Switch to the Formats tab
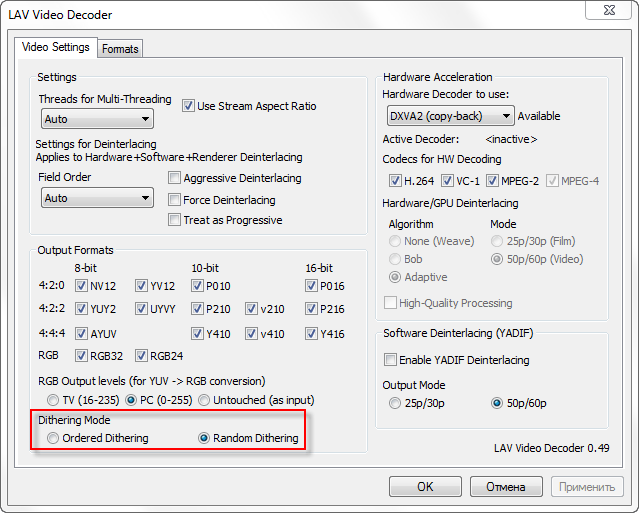 point(120,48)
